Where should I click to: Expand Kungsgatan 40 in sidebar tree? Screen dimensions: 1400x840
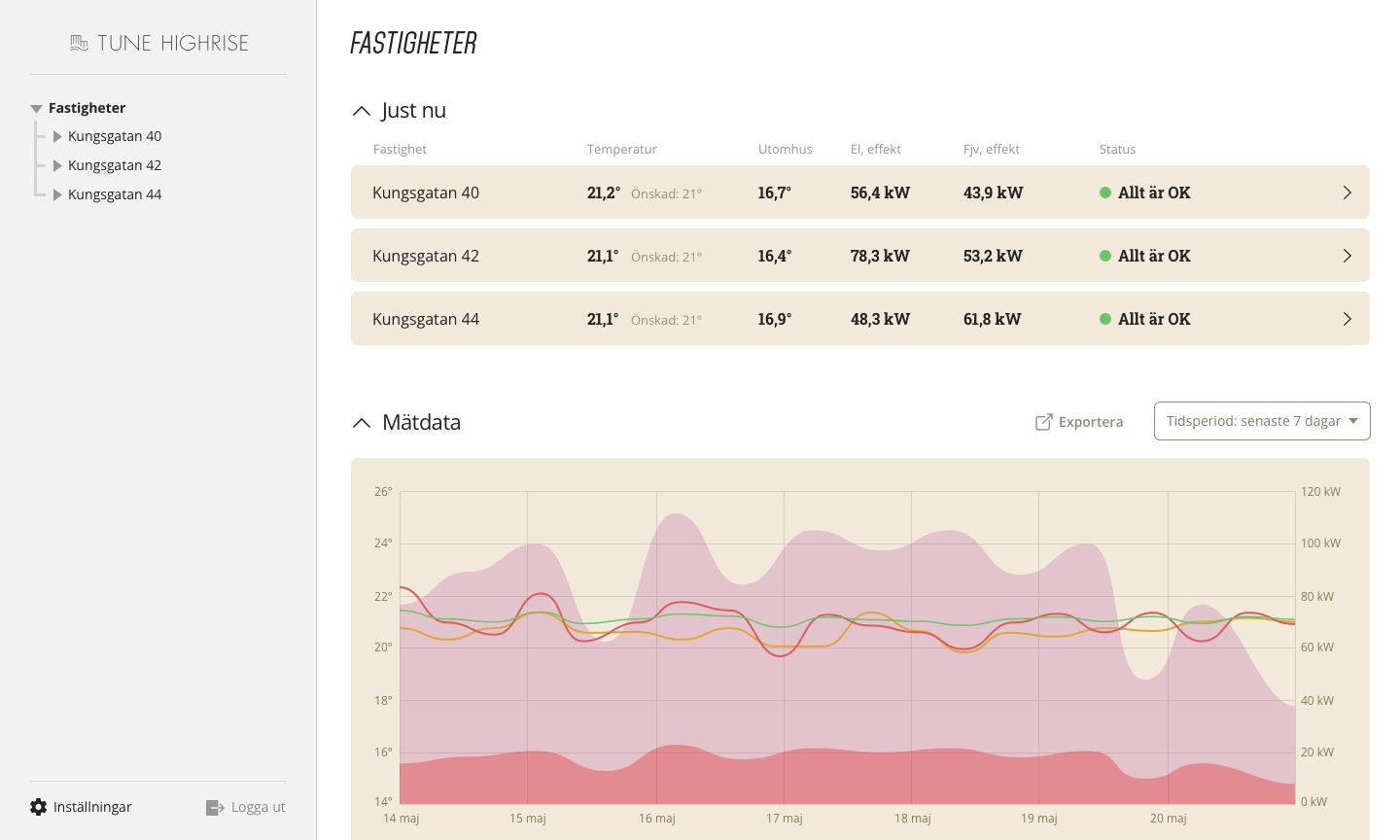(x=57, y=137)
